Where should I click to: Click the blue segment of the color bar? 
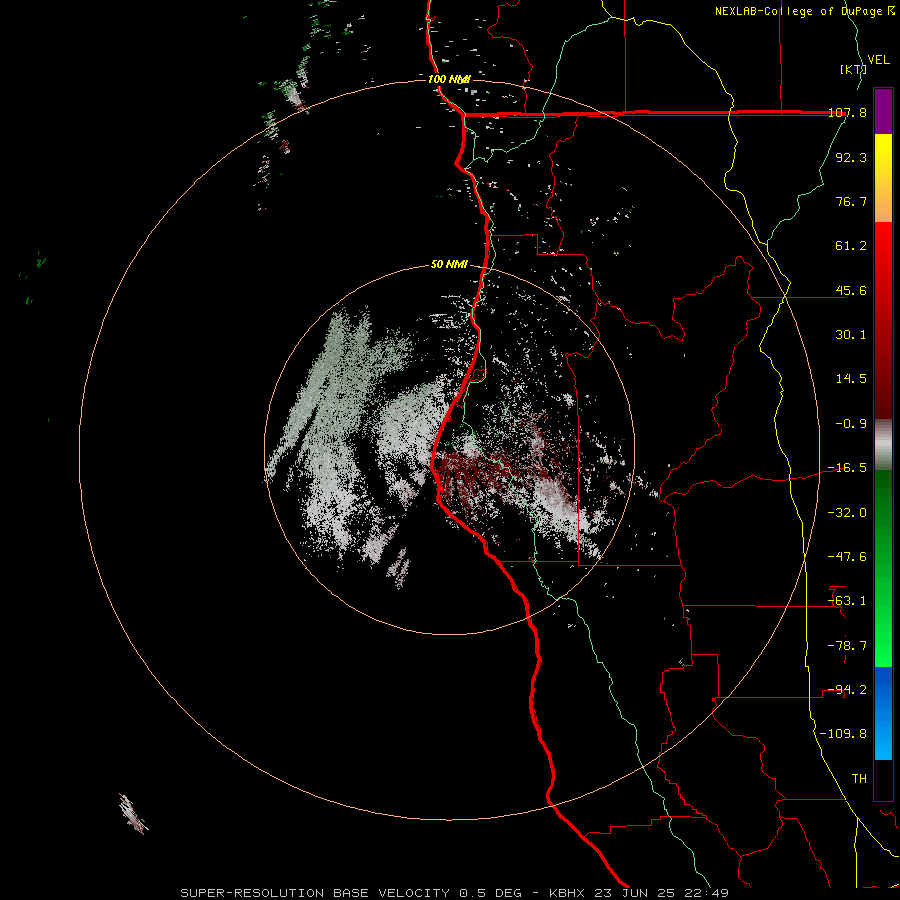883,713
